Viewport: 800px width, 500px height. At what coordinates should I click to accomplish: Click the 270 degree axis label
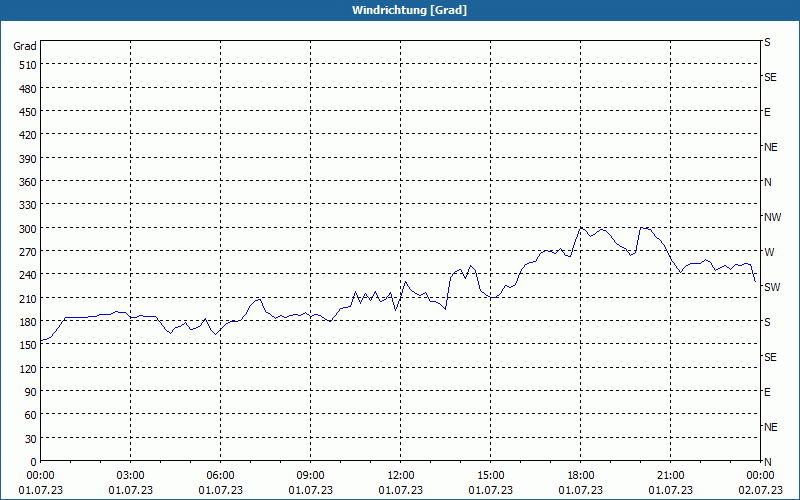tap(28, 252)
